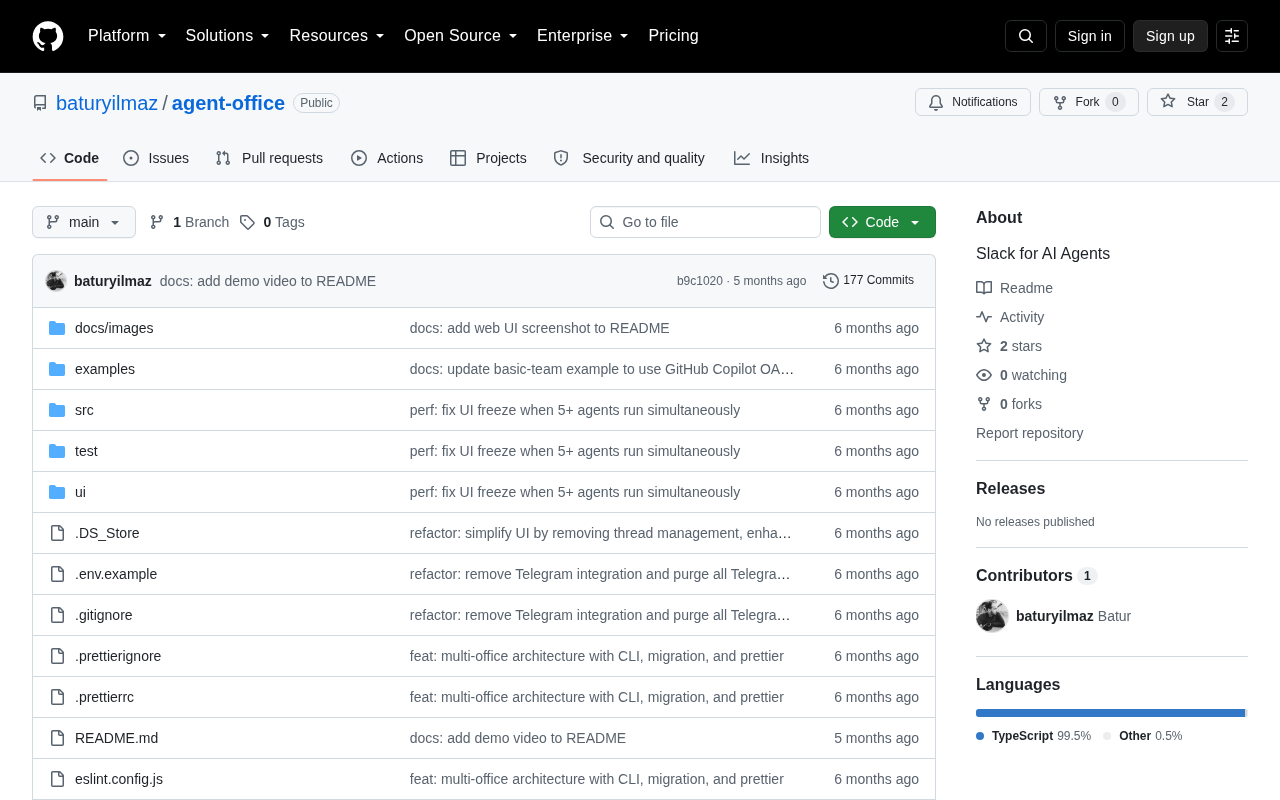Click the Readme book icon in About
The height and width of the screenshot is (800, 1280).
(984, 288)
